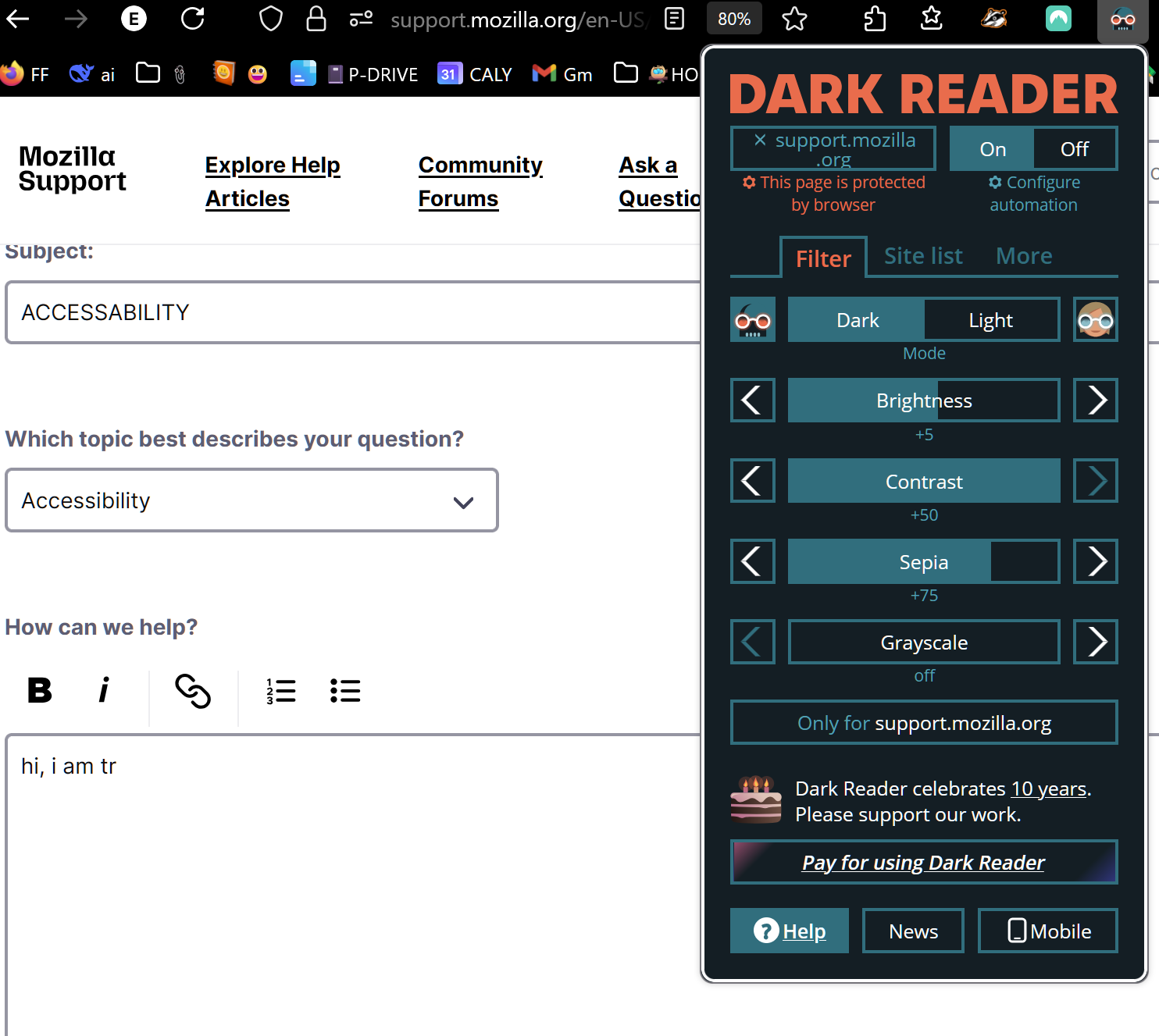Screen dimensions: 1159x1036
Task: Toggle bold formatting in the editor
Action: [40, 690]
